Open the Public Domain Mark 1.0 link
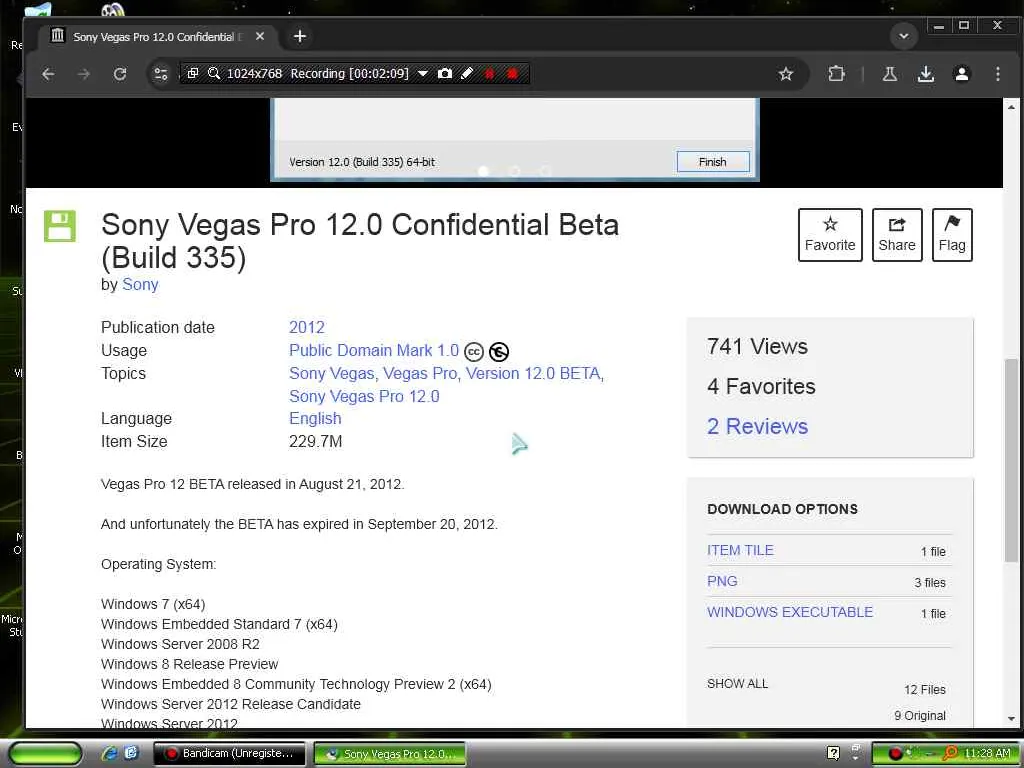 tap(374, 350)
